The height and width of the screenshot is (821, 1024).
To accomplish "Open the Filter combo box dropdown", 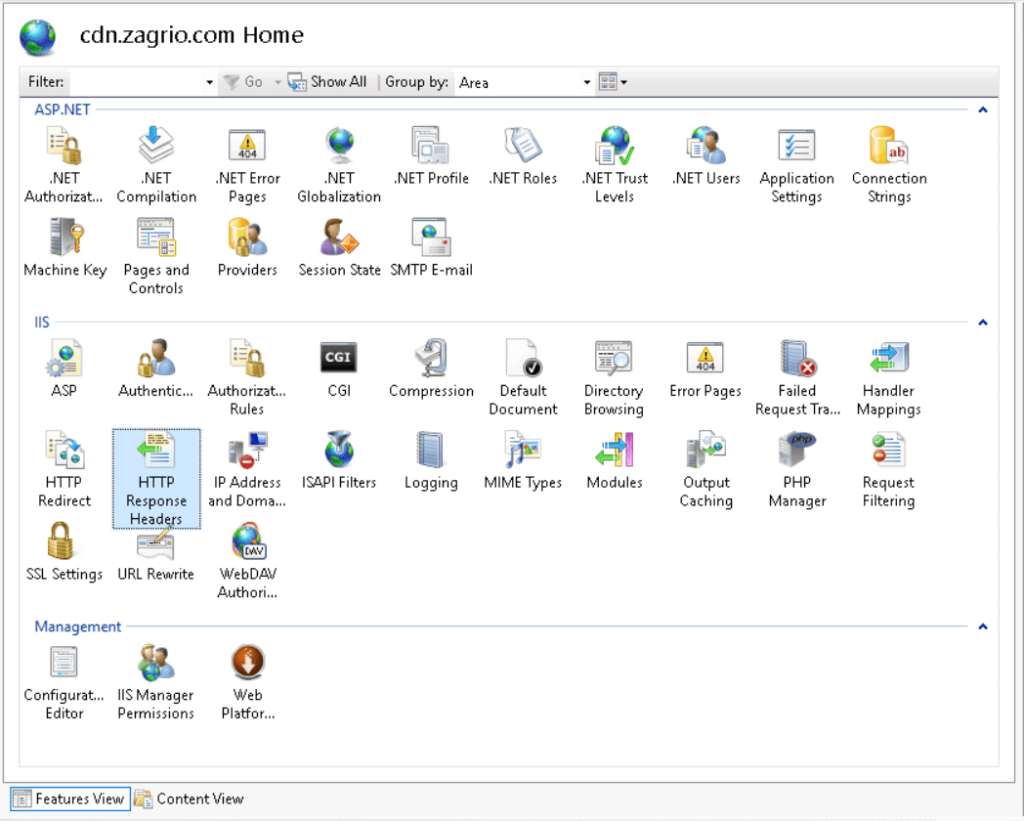I will pyautogui.click(x=209, y=82).
